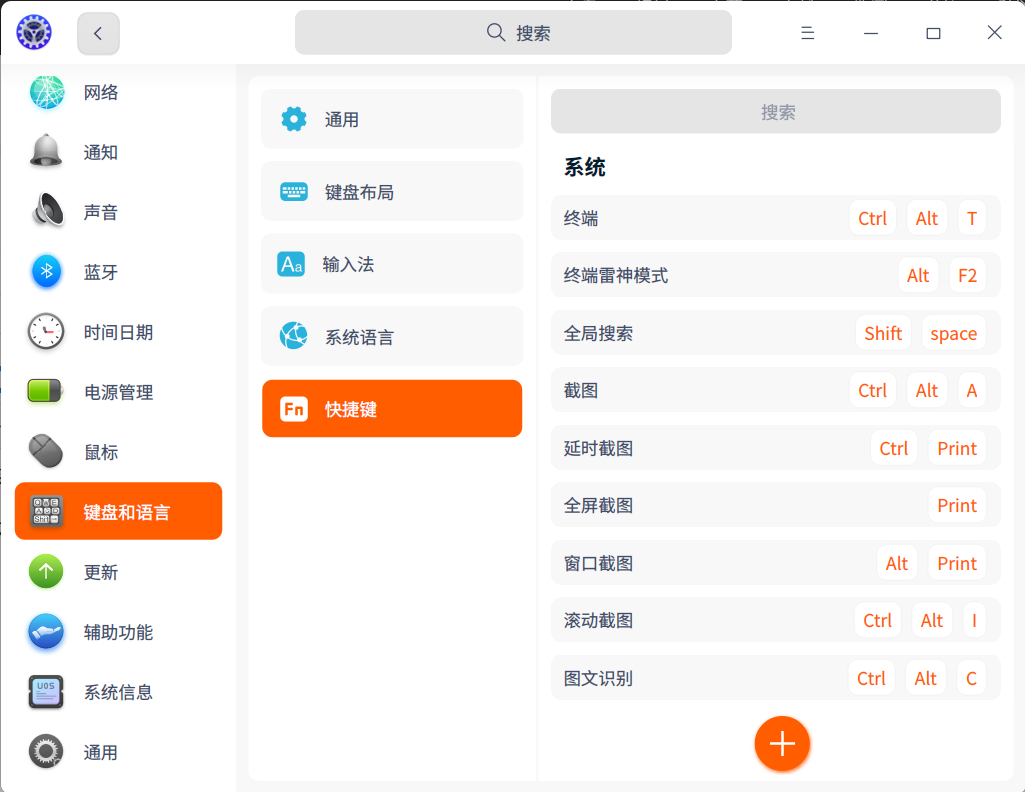Click A key of 截图 shortcut
1025x792 pixels.
tap(971, 390)
